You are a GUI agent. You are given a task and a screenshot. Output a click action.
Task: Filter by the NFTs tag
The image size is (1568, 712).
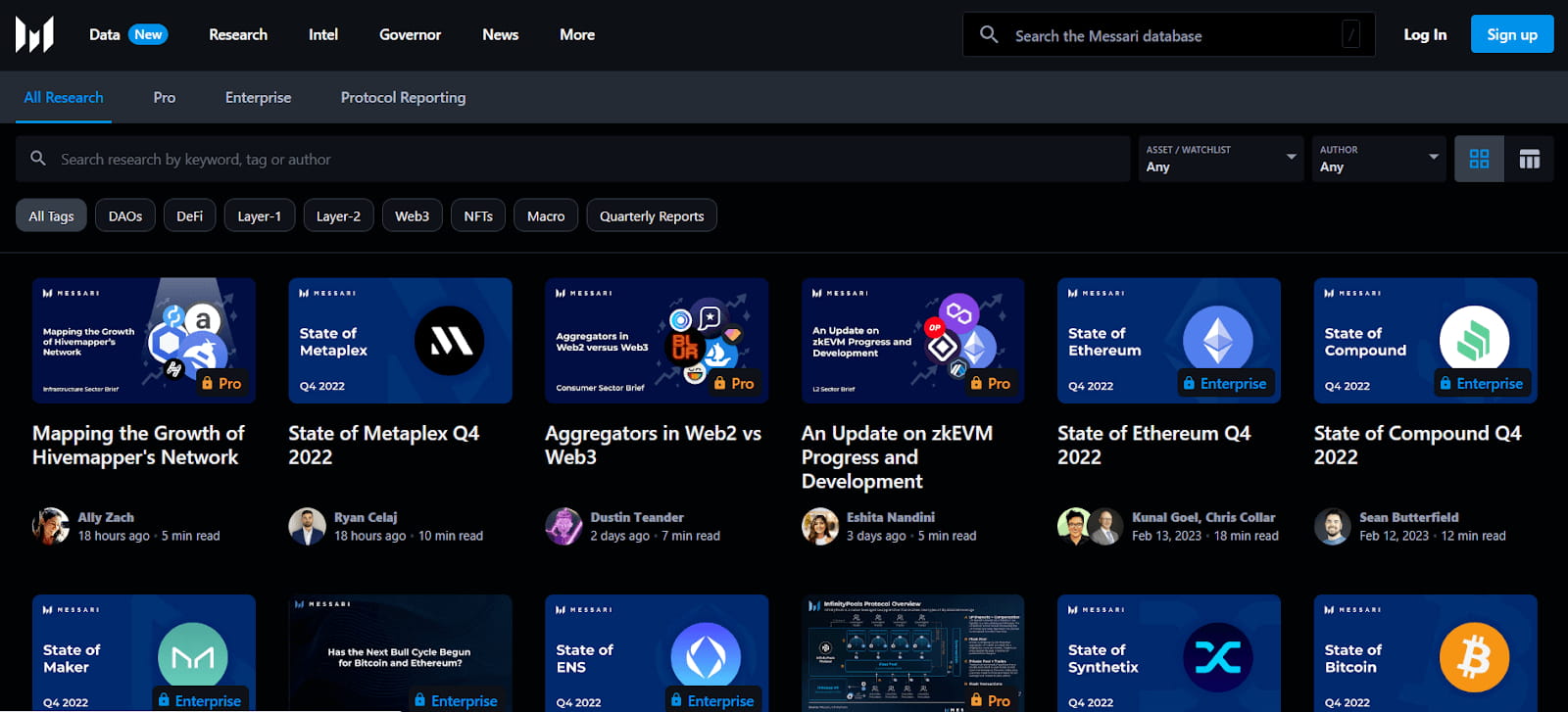click(x=478, y=215)
